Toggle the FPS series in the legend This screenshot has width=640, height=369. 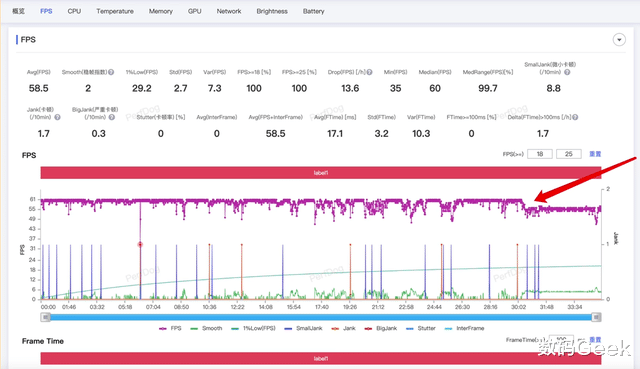(x=170, y=328)
